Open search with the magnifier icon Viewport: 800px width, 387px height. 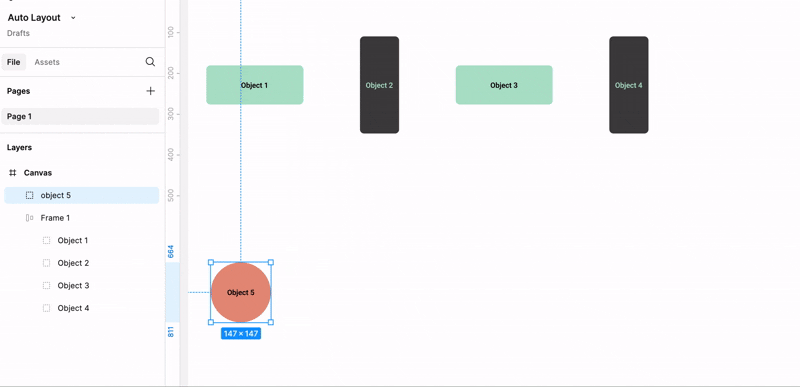(x=150, y=62)
